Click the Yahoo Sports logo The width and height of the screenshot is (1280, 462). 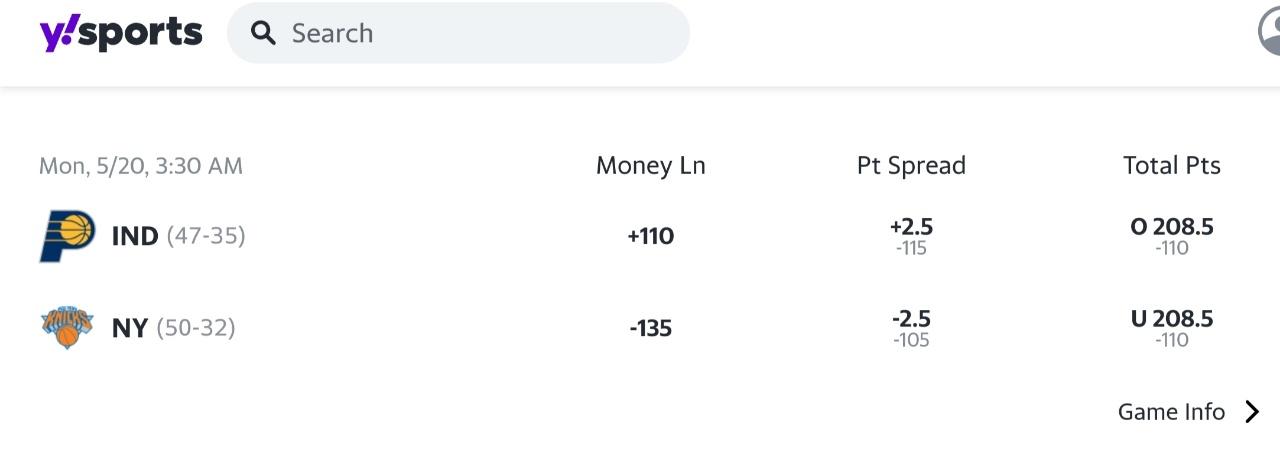pos(121,33)
